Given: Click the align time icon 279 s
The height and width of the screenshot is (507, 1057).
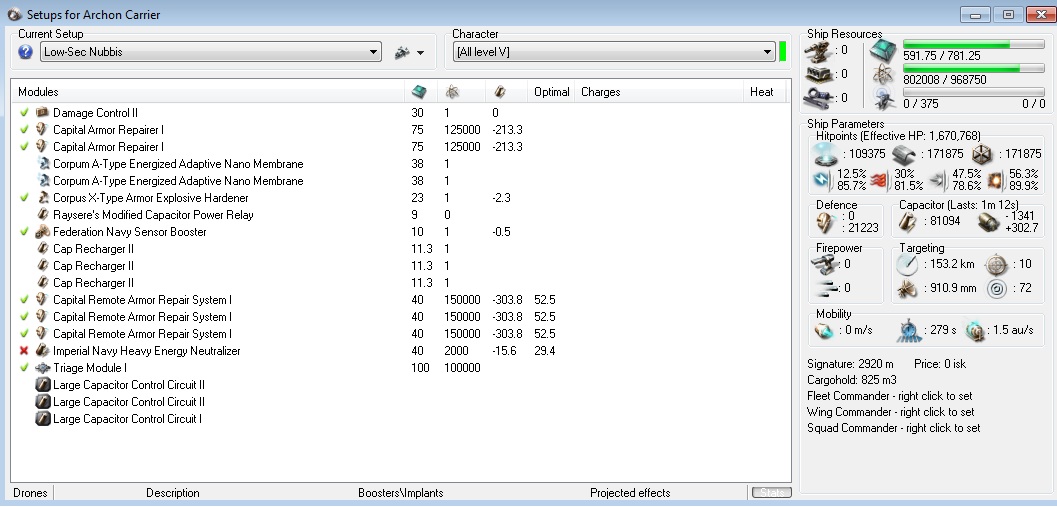Looking at the screenshot, I should pos(907,330).
